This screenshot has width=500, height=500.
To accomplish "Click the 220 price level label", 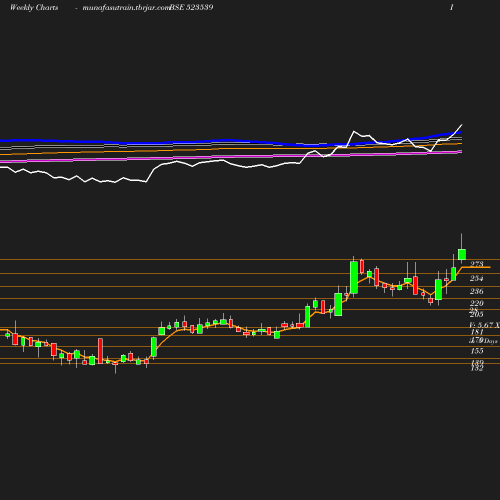I will coord(477,303).
